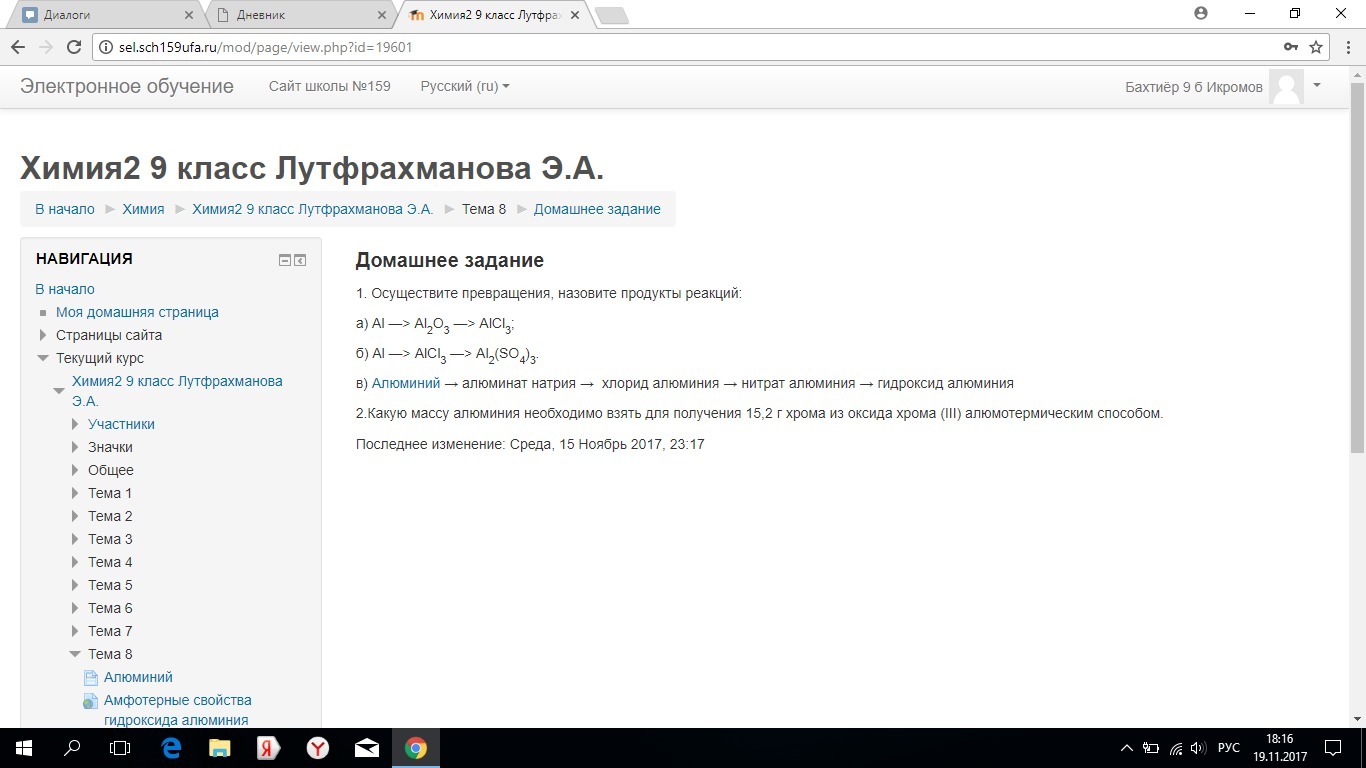Click the site info icon beside the URL

click(x=105, y=46)
